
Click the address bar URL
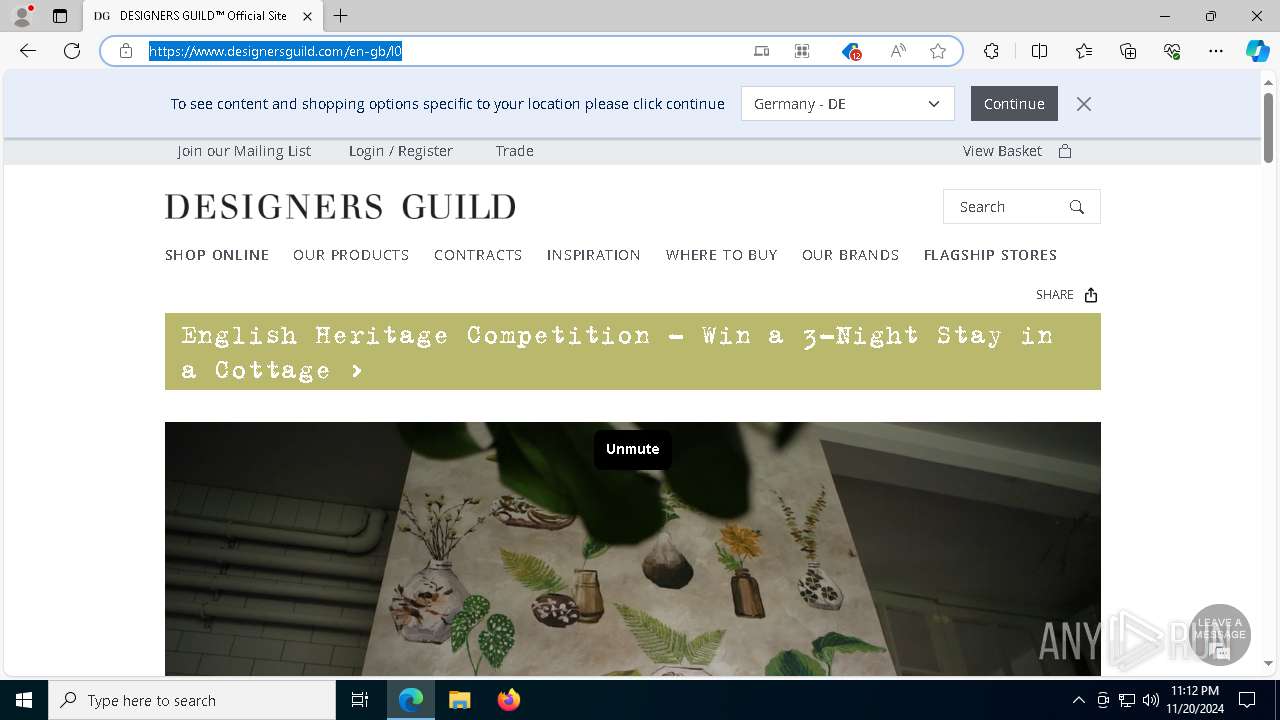tap(275, 51)
